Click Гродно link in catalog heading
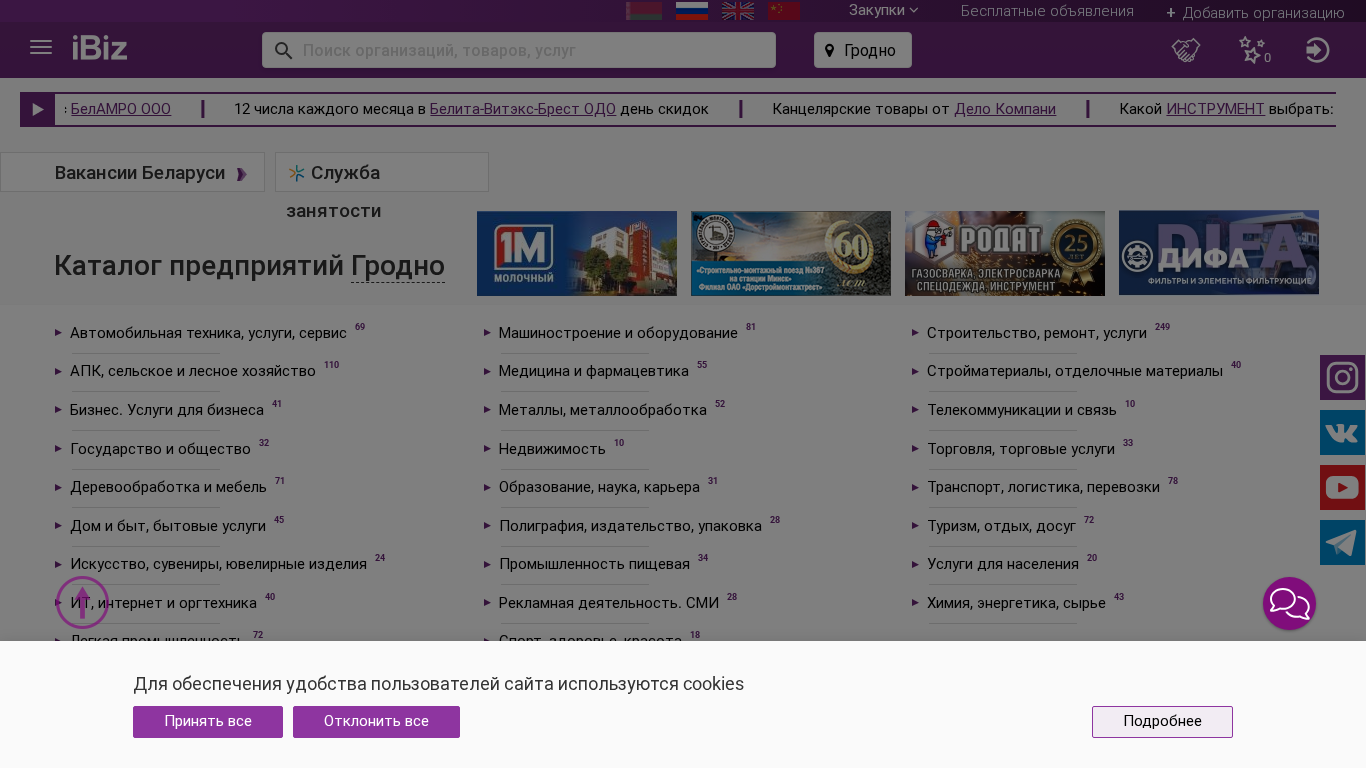Viewport: 1366px width, 768px height. tap(398, 266)
